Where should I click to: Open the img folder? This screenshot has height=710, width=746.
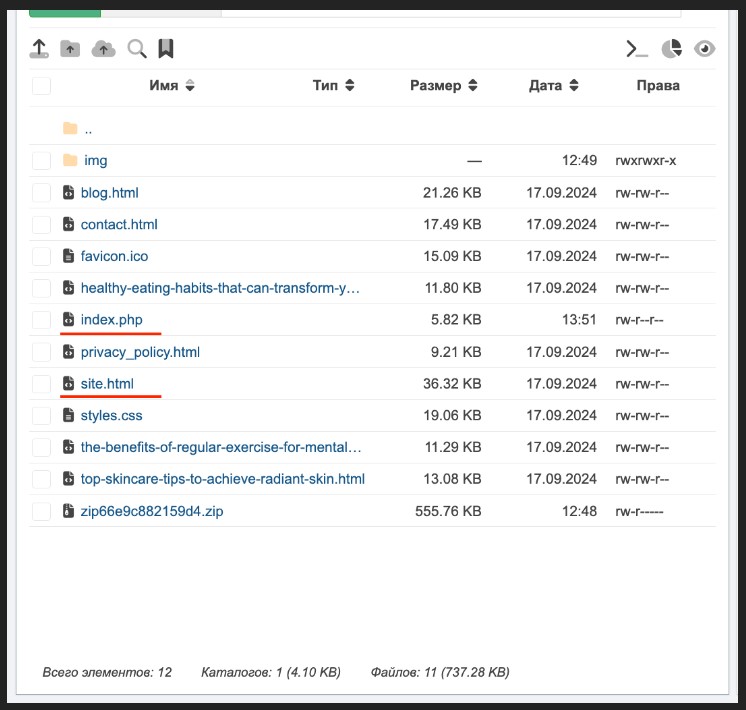pyautogui.click(x=95, y=160)
